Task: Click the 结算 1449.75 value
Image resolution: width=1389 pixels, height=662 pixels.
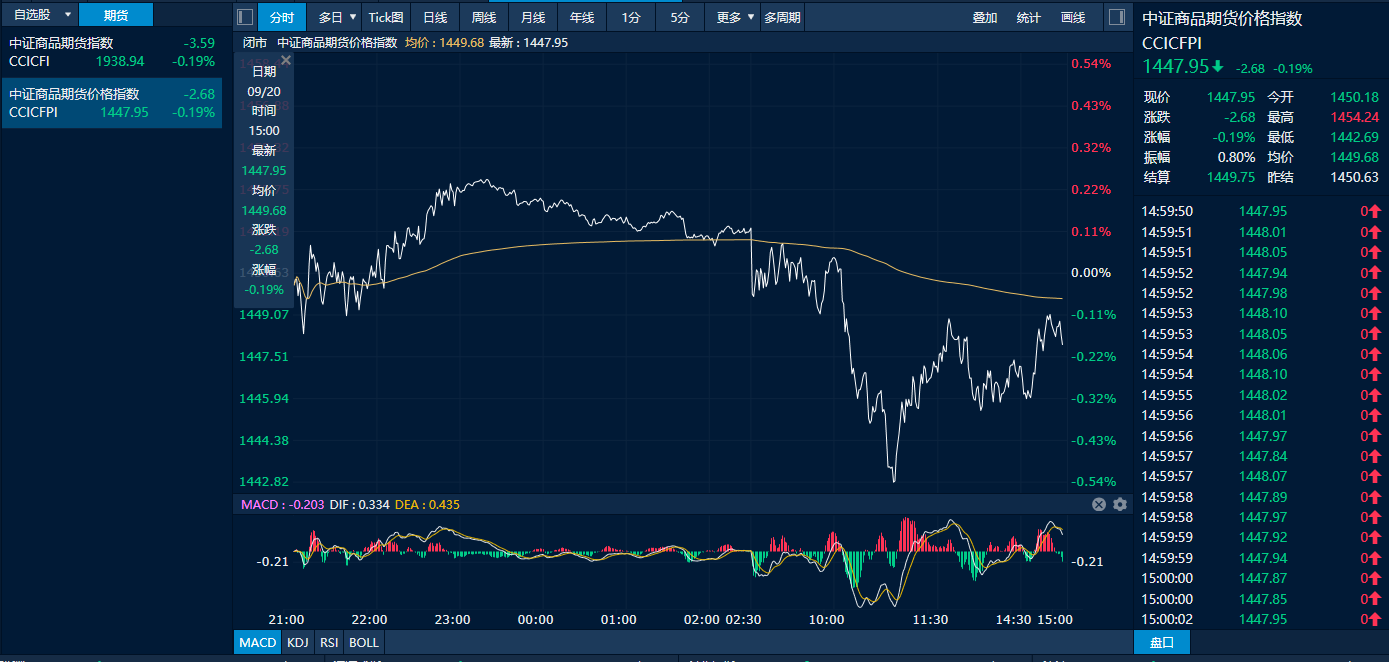Action: pyautogui.click(x=1231, y=177)
